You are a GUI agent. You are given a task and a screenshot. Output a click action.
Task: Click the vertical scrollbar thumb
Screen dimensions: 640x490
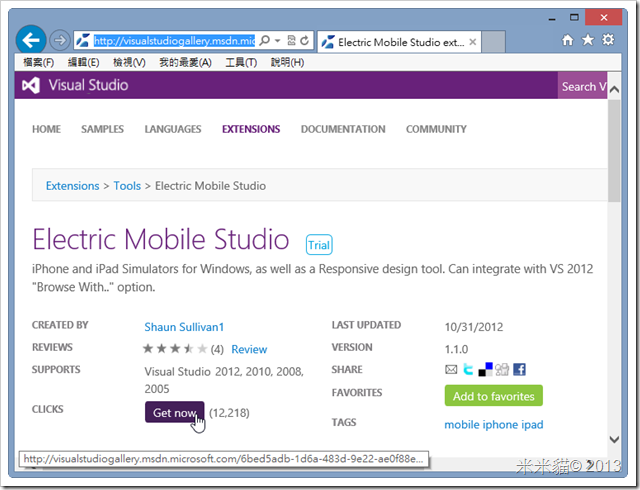click(614, 151)
